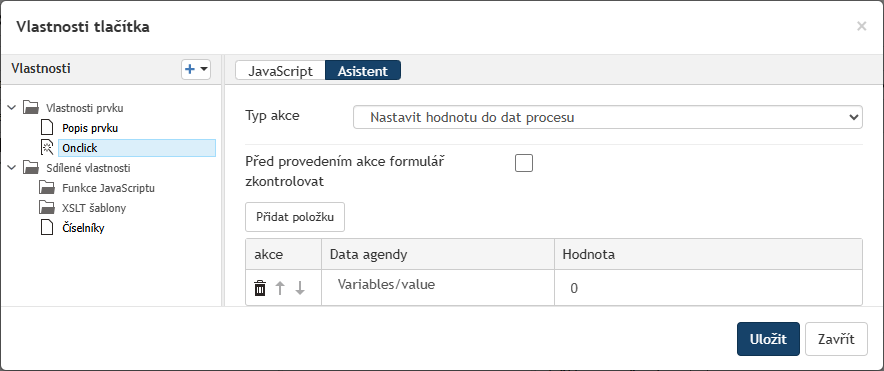Collapse the Sdílené vlastnosti tree node
Screen dimensions: 884x371
coord(12,167)
